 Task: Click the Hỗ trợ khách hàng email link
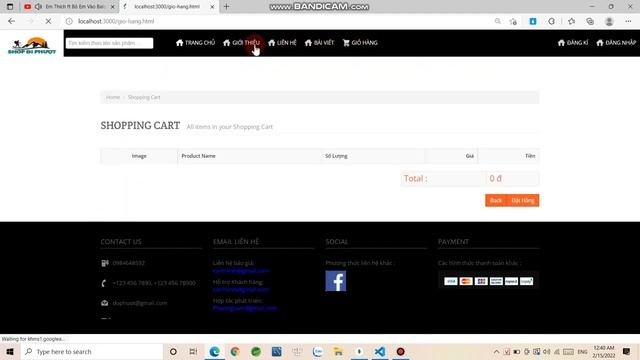(241, 289)
